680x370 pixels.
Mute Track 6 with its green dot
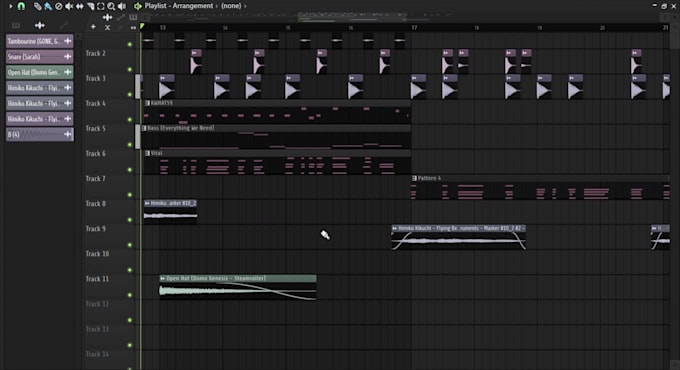coord(130,170)
